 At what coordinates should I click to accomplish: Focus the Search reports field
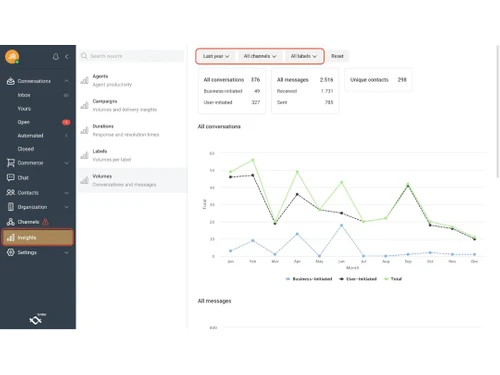[132, 56]
